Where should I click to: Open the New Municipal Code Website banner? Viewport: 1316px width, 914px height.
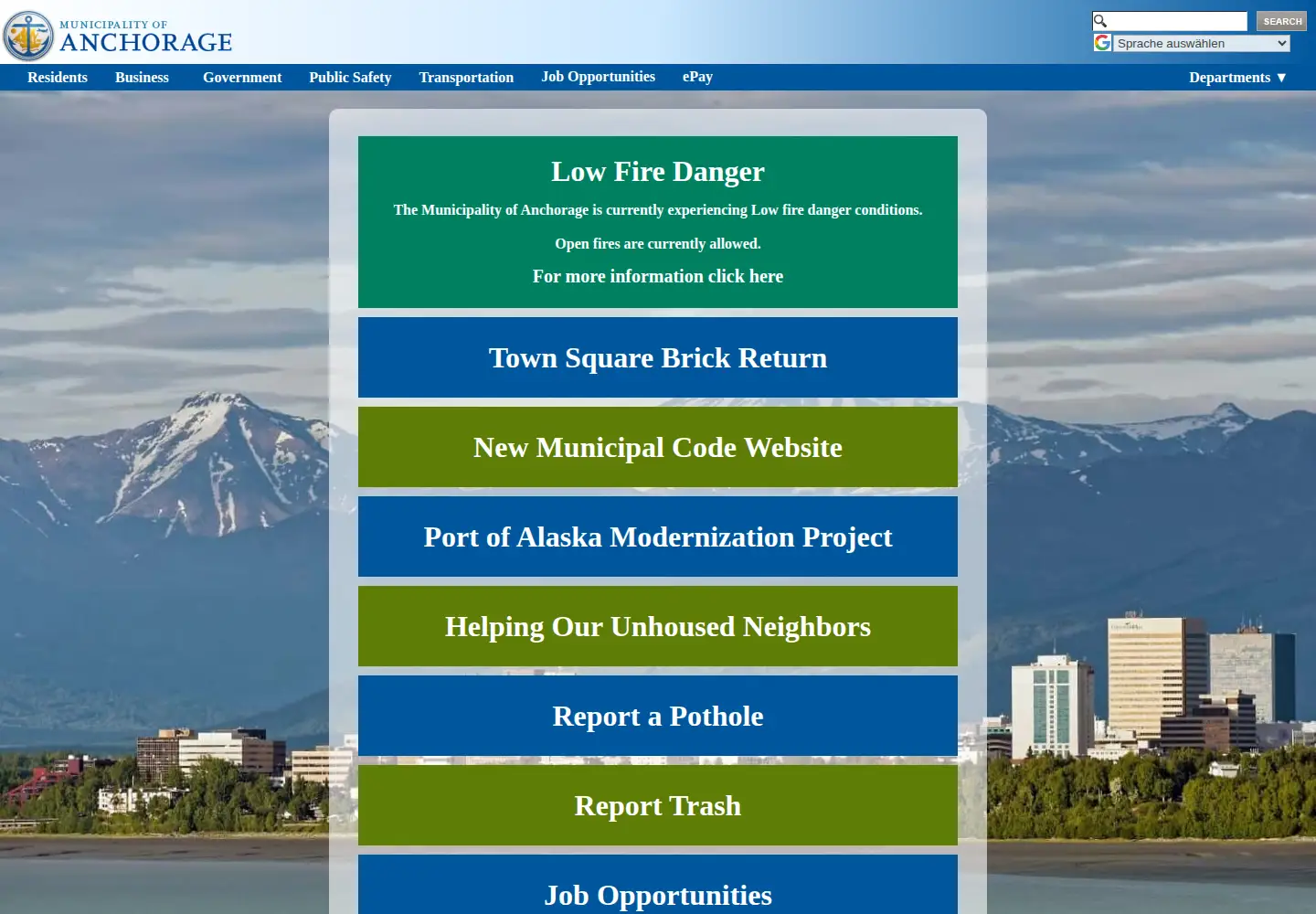click(x=658, y=447)
